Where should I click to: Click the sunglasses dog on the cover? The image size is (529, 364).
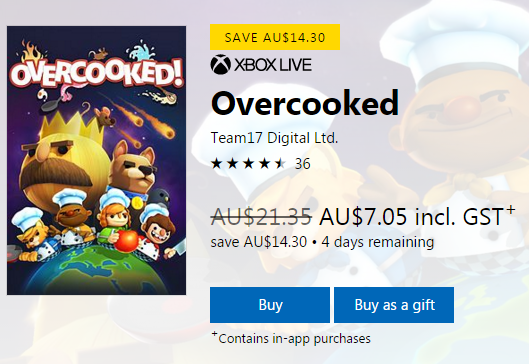point(132,170)
